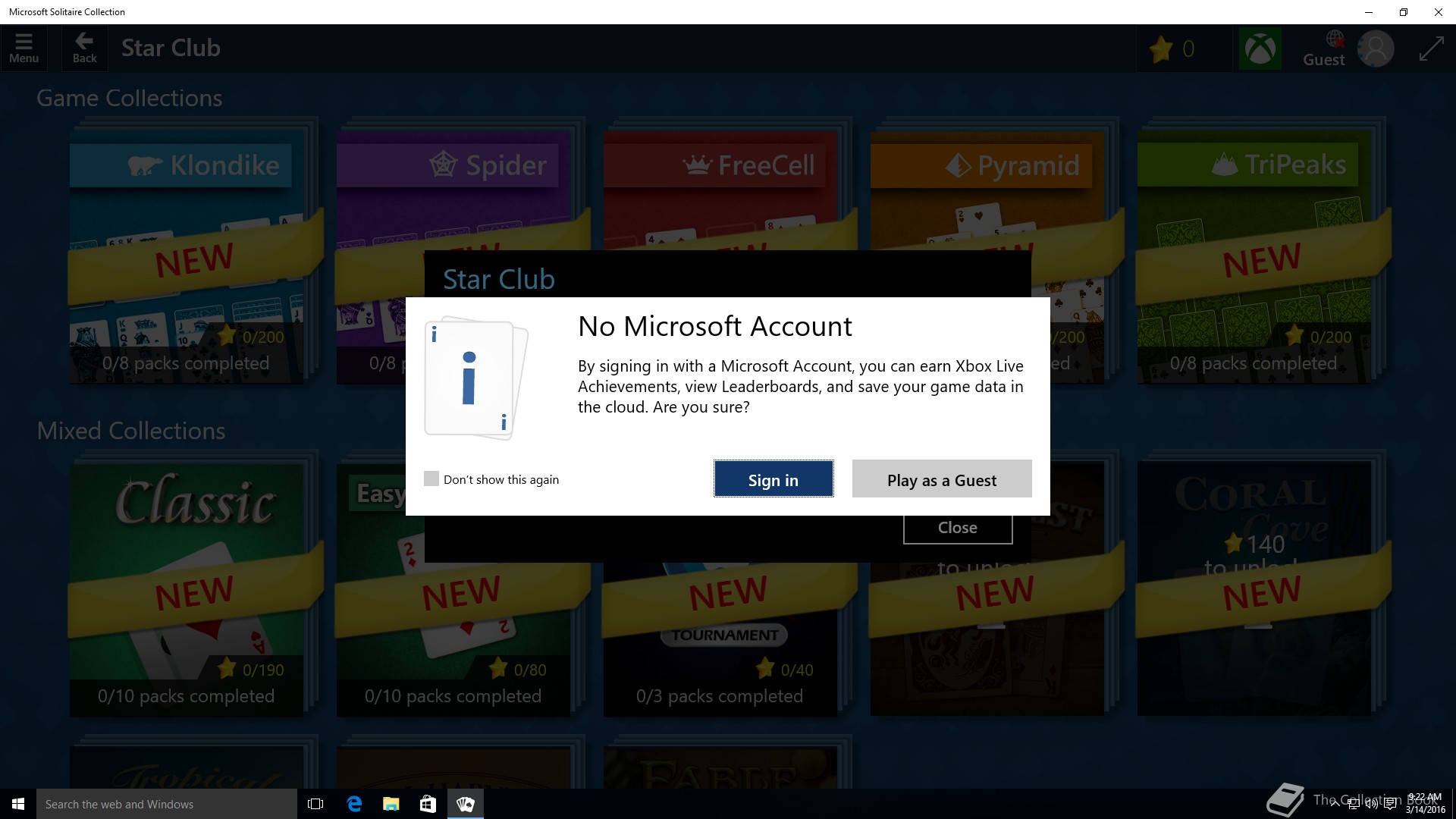Screen dimensions: 1456x819
Task: Open Windows Store from taskbar
Action: click(428, 804)
